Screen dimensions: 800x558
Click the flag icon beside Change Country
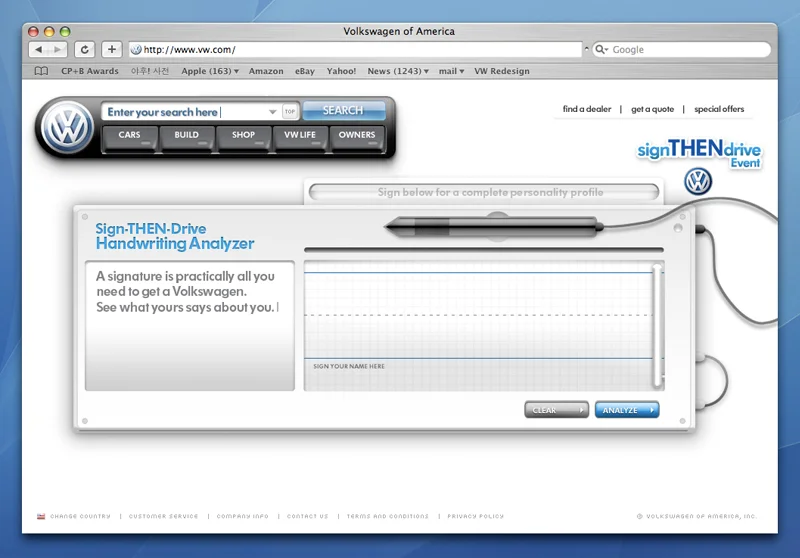[41, 516]
